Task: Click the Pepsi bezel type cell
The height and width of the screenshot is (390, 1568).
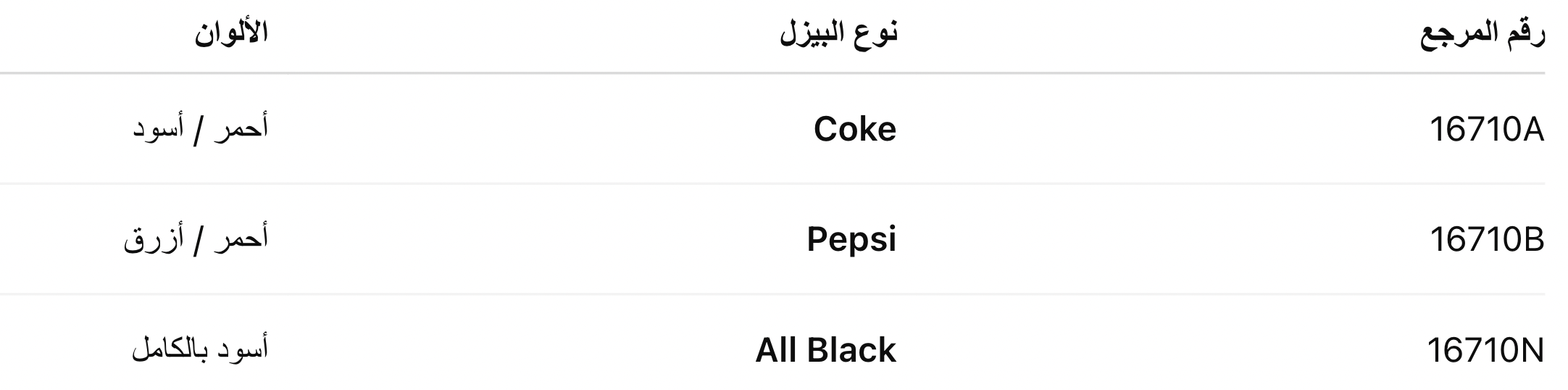Action: [851, 240]
